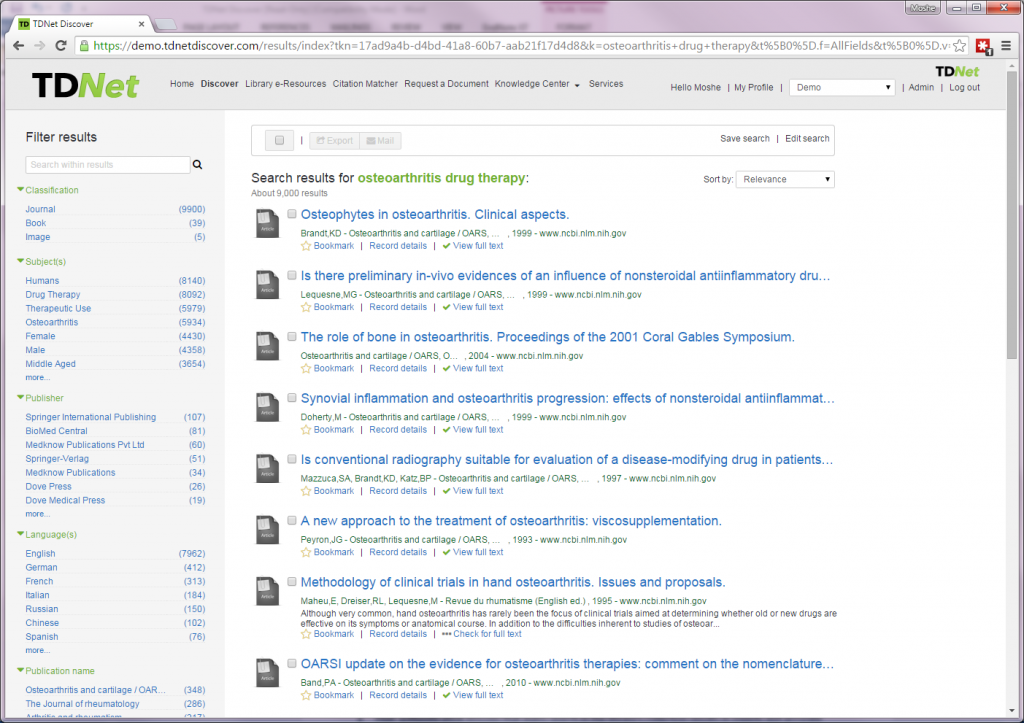Click bookmark star for Lequesne,MG result
The height and width of the screenshot is (723, 1024).
click(306, 308)
